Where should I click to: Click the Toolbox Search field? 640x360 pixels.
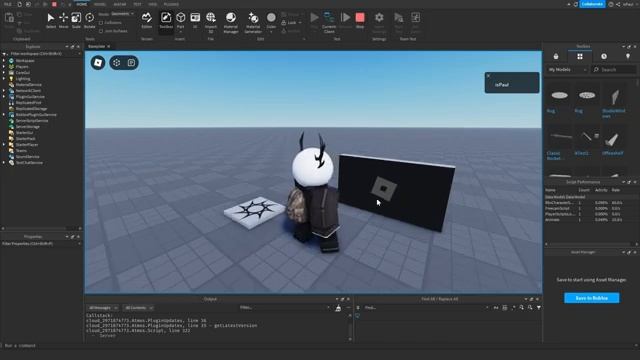[x=614, y=70]
